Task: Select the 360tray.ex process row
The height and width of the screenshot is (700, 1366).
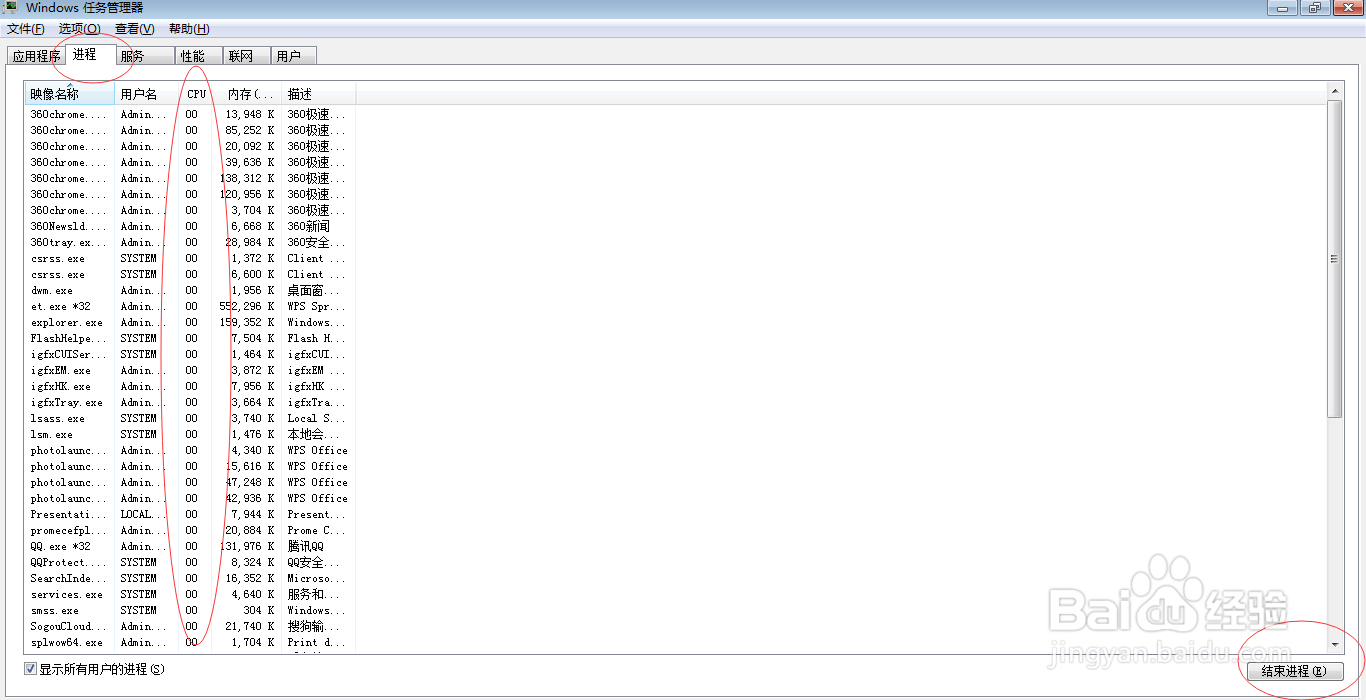Action: tap(190, 242)
